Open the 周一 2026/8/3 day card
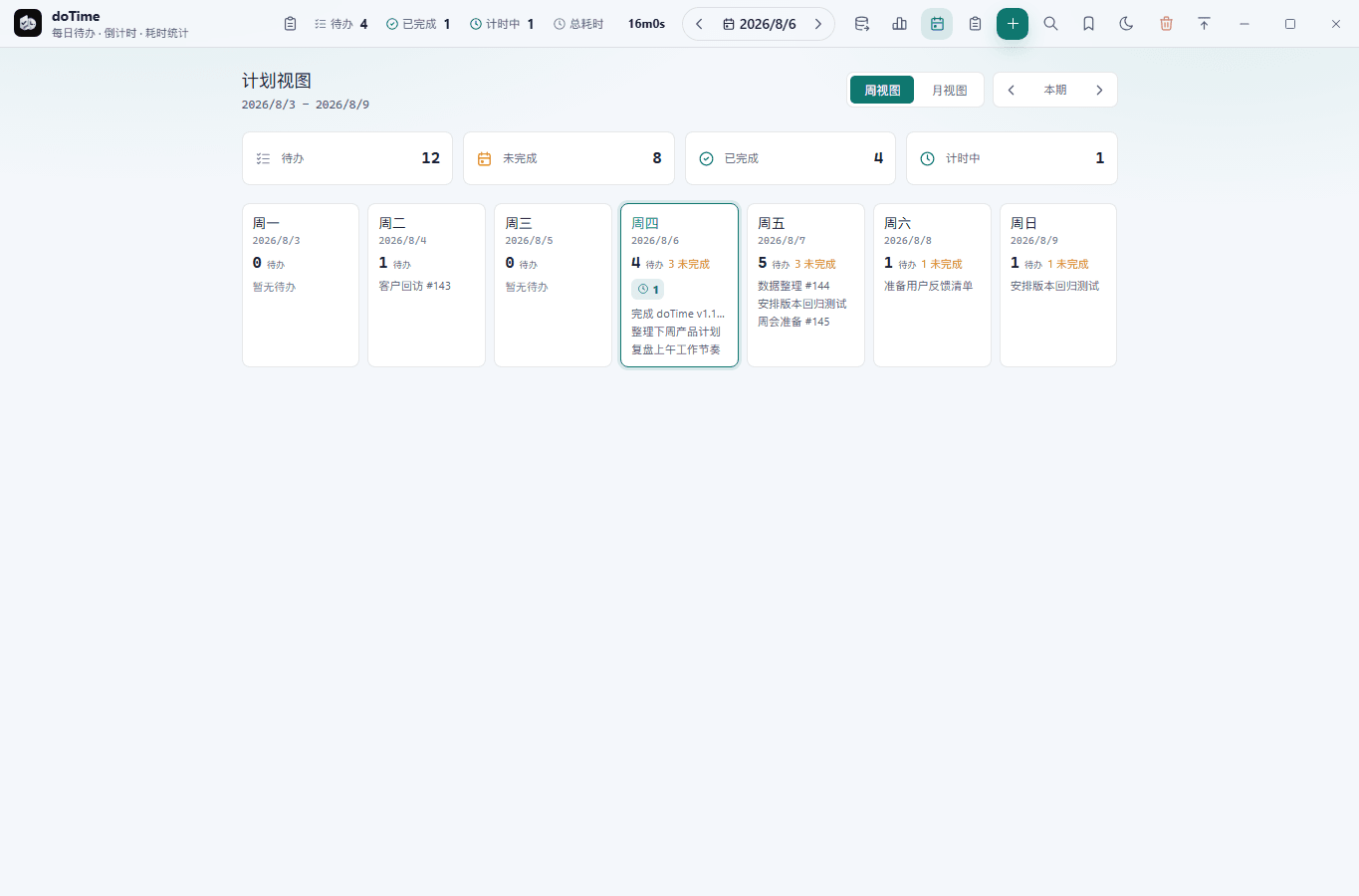Screen dimensions: 1359x896 point(301,285)
